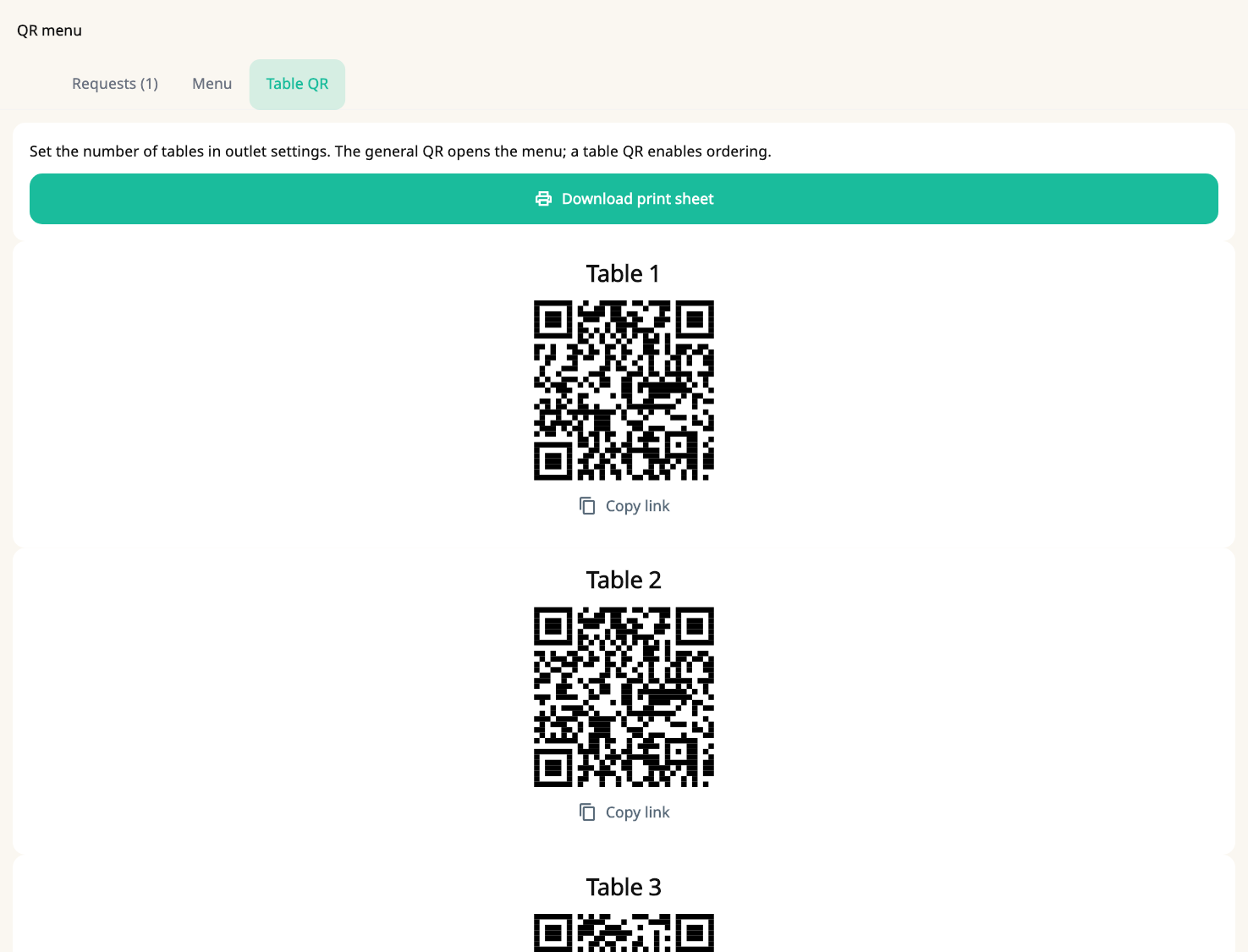Viewport: 1248px width, 952px height.
Task: Download the print sheet
Action: coord(624,199)
